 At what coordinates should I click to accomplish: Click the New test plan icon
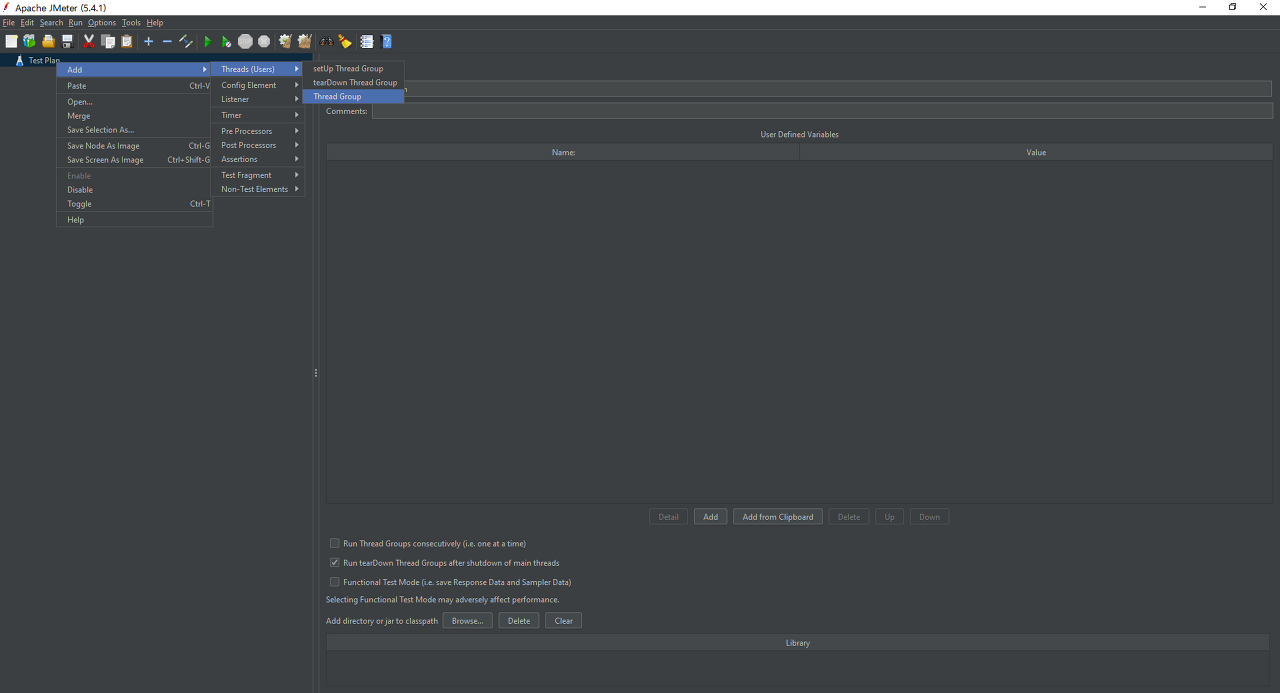coord(11,41)
